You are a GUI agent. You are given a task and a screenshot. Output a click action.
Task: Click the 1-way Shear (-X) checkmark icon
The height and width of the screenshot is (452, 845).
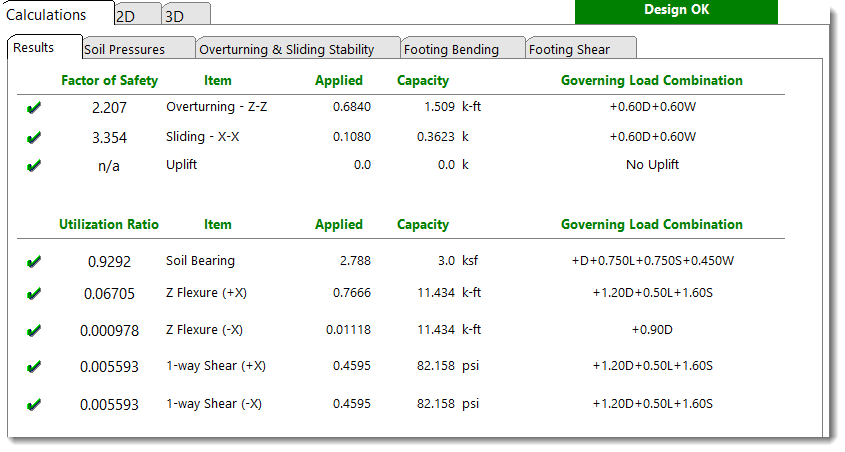click(34, 405)
